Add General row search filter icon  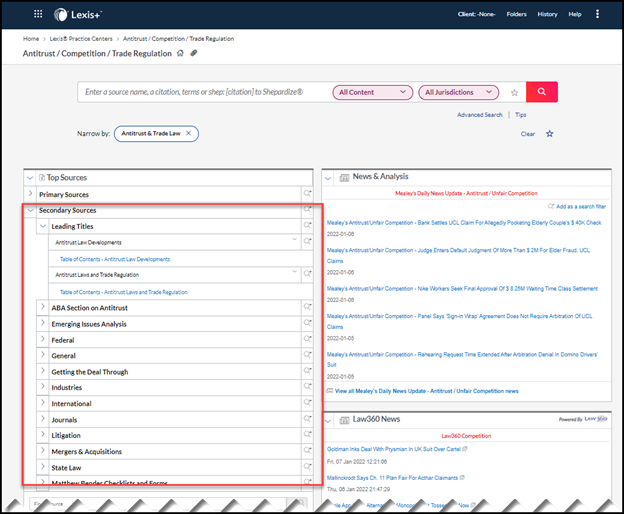[x=307, y=355]
